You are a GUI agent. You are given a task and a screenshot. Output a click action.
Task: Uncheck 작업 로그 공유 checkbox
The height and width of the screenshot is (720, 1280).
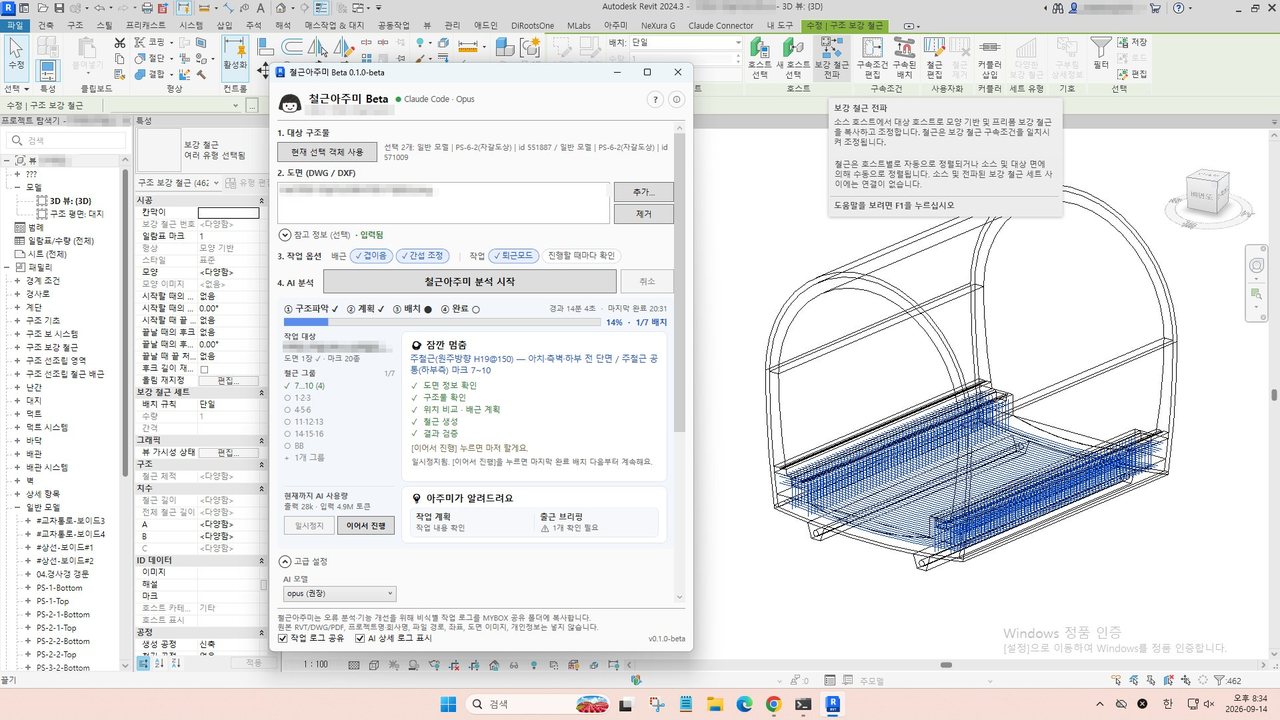(x=283, y=638)
